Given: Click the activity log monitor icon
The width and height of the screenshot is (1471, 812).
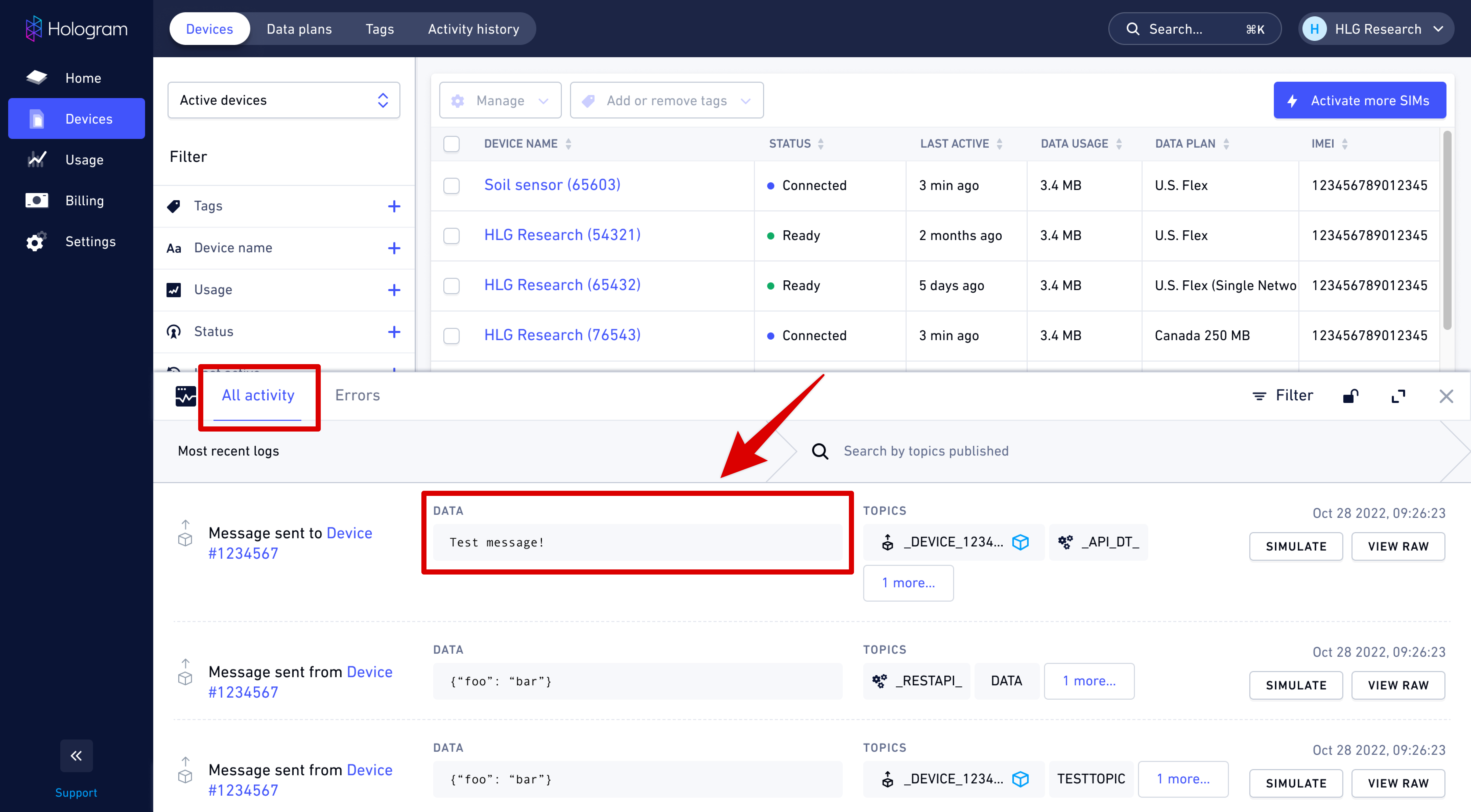Looking at the screenshot, I should click(x=186, y=396).
